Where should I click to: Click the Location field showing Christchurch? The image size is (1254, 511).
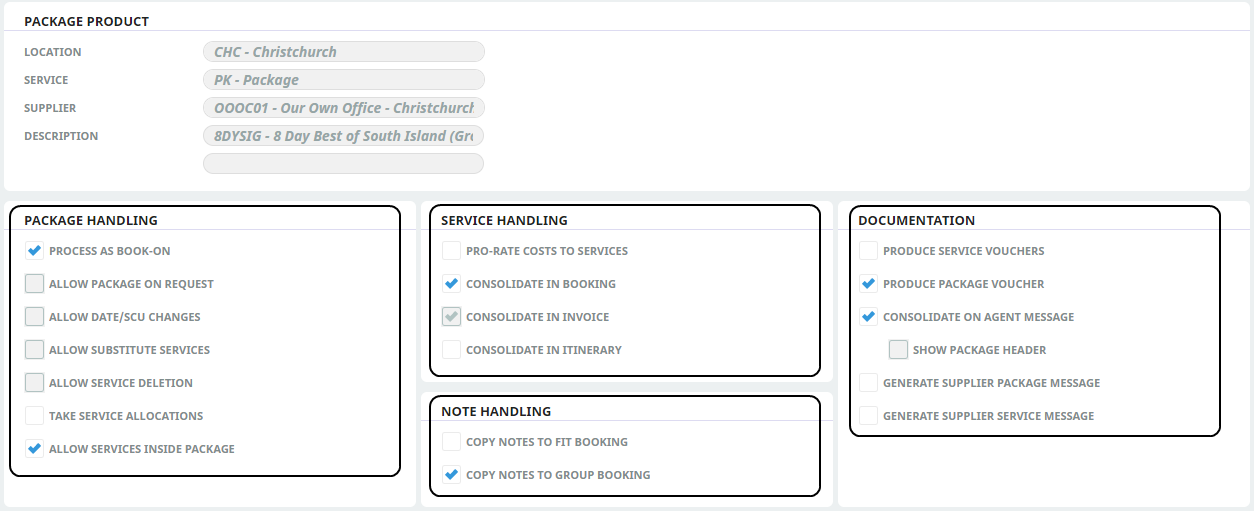coord(344,52)
